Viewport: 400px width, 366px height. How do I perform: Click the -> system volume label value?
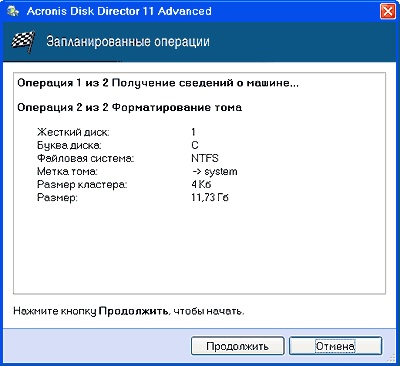coord(214,172)
